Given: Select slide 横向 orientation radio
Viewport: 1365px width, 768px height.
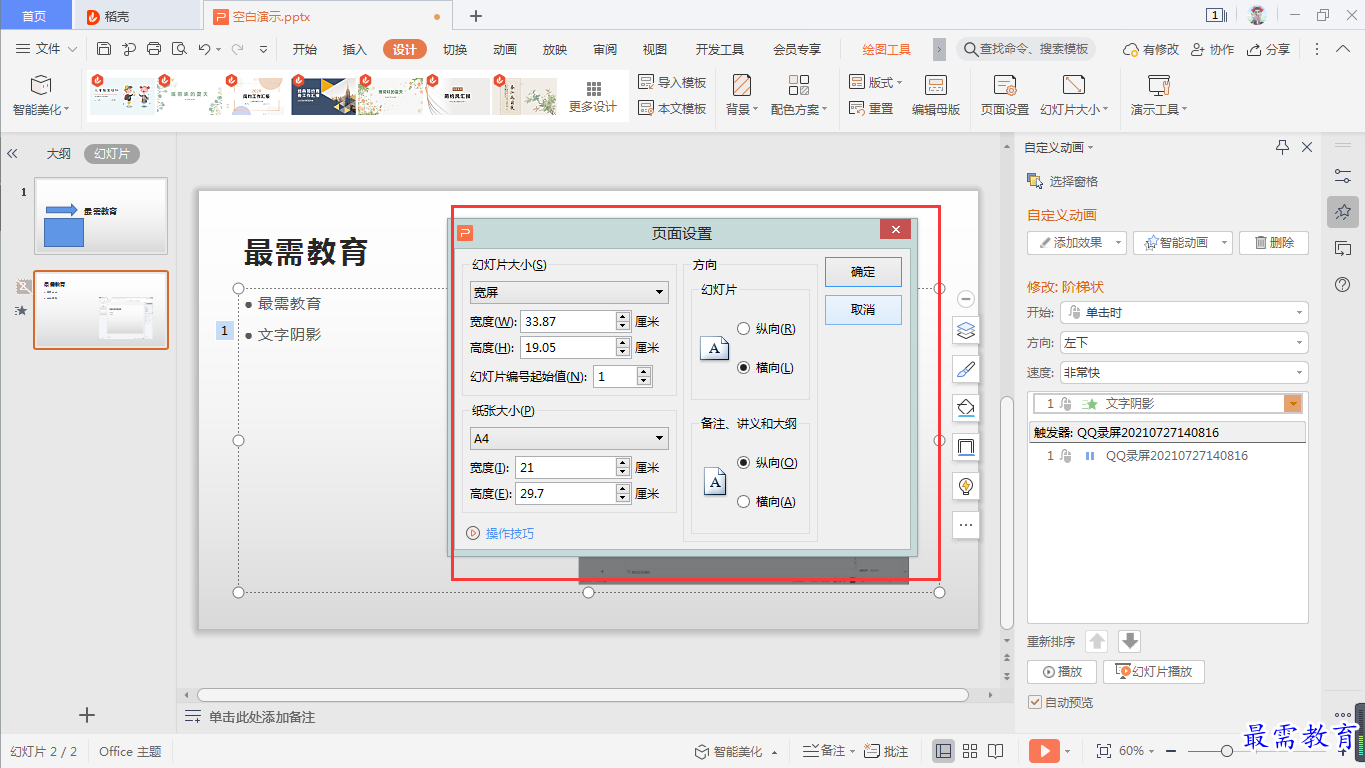Looking at the screenshot, I should (x=743, y=367).
